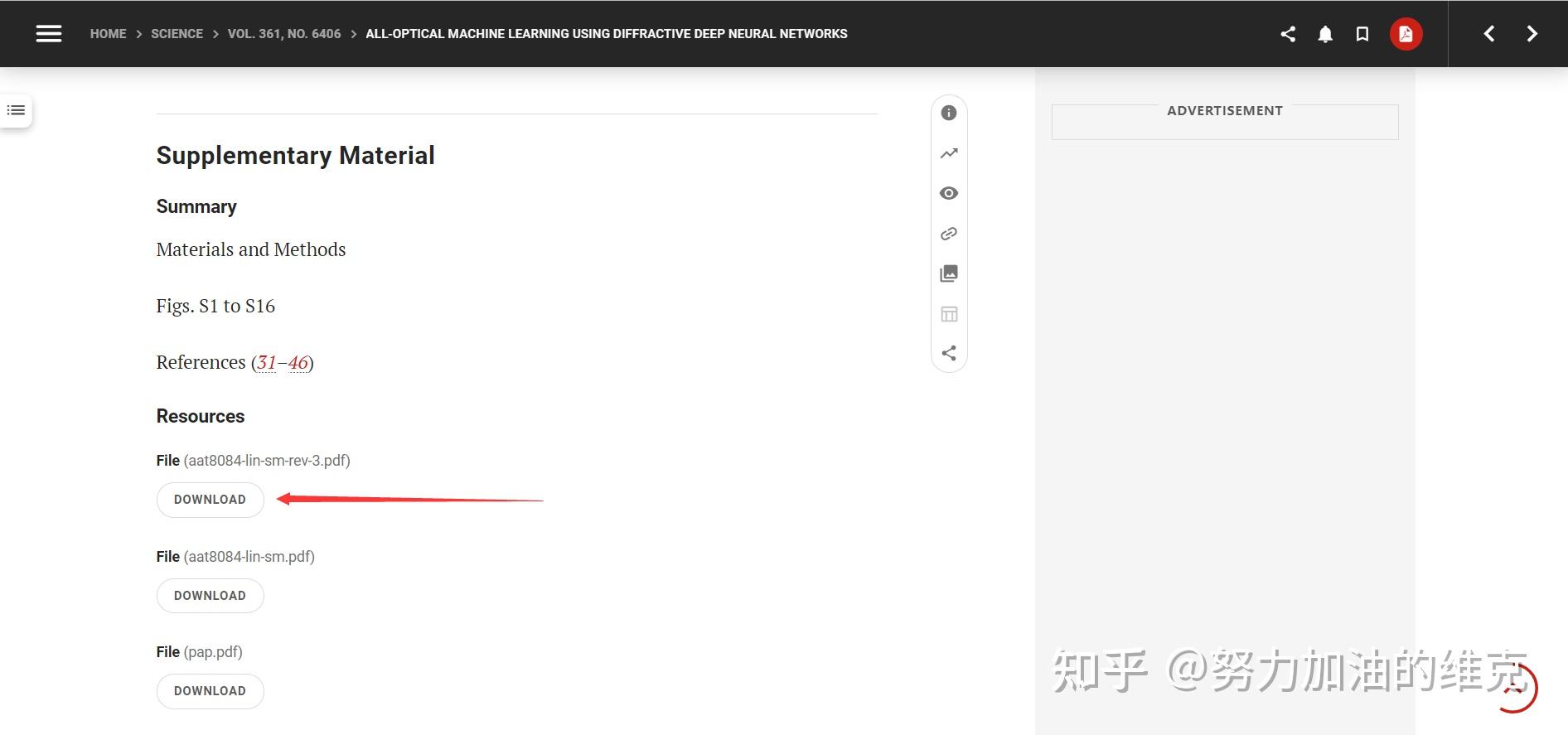The image size is (1568, 735).
Task: Open reference 31 link
Action: [x=266, y=362]
